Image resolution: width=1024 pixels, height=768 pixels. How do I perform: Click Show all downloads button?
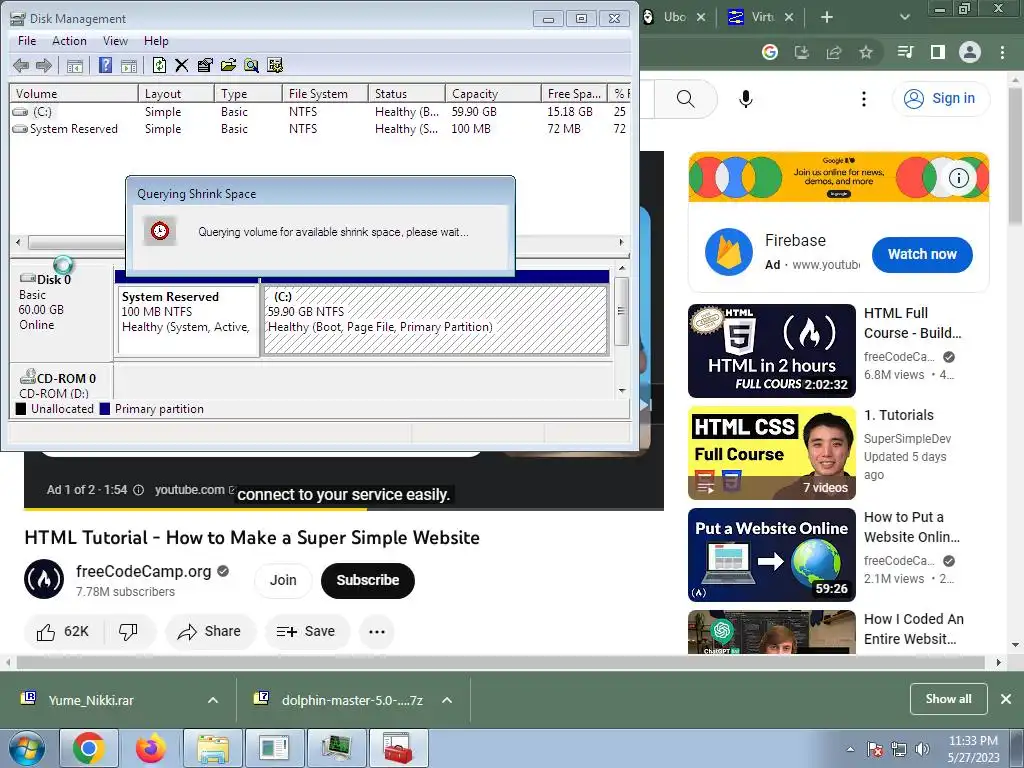(x=948, y=699)
